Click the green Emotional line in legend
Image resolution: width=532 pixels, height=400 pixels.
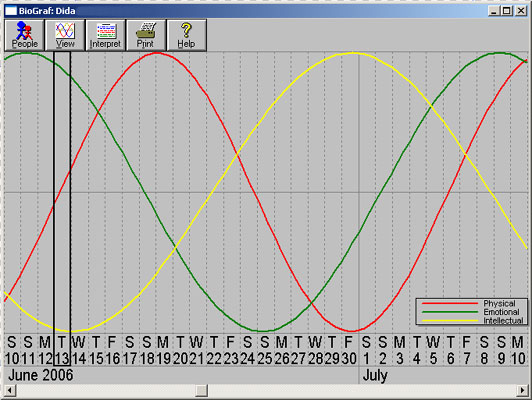click(x=450, y=312)
